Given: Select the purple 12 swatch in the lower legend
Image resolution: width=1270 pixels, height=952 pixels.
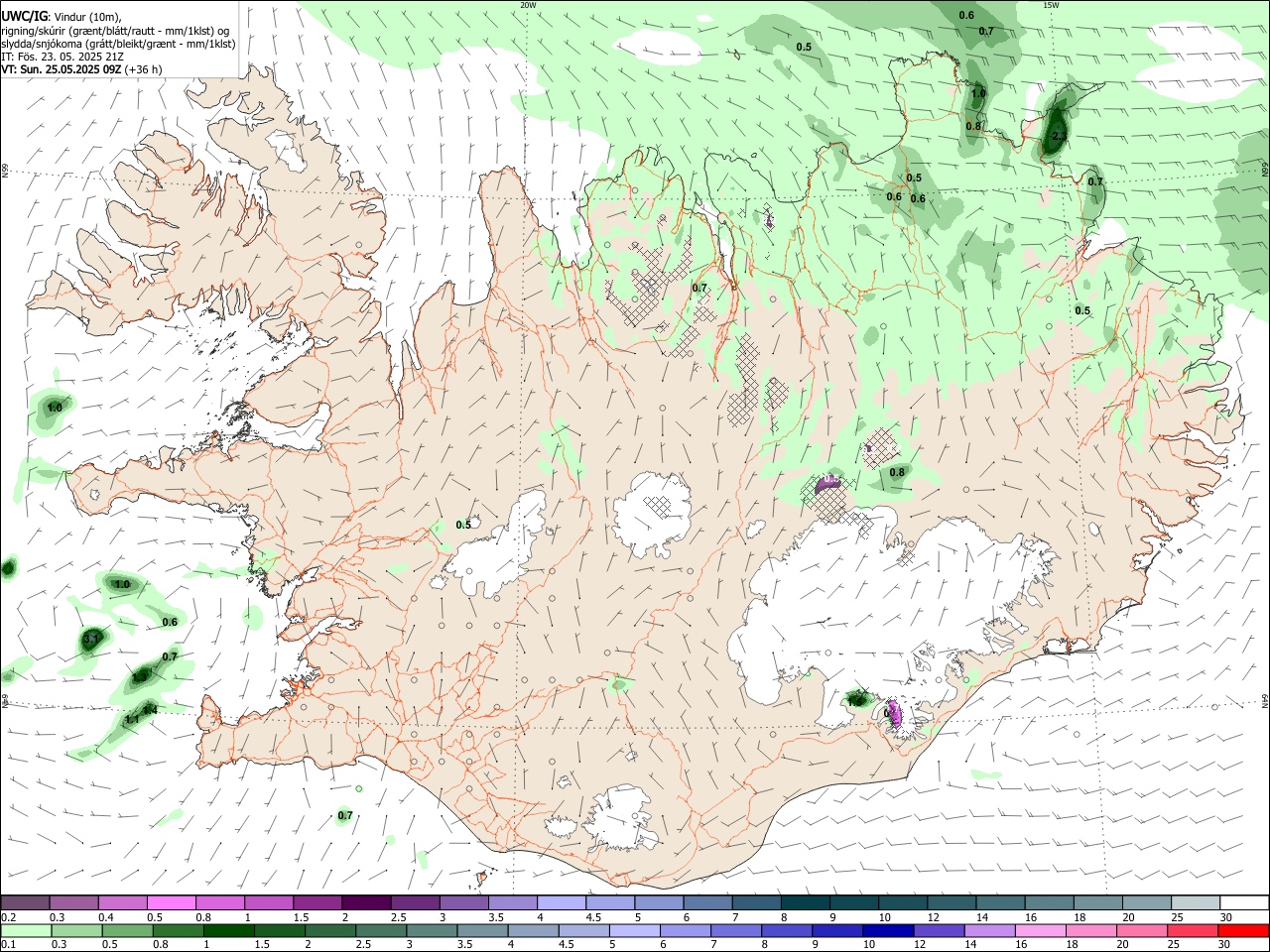Looking at the screenshot, I should point(939,930).
